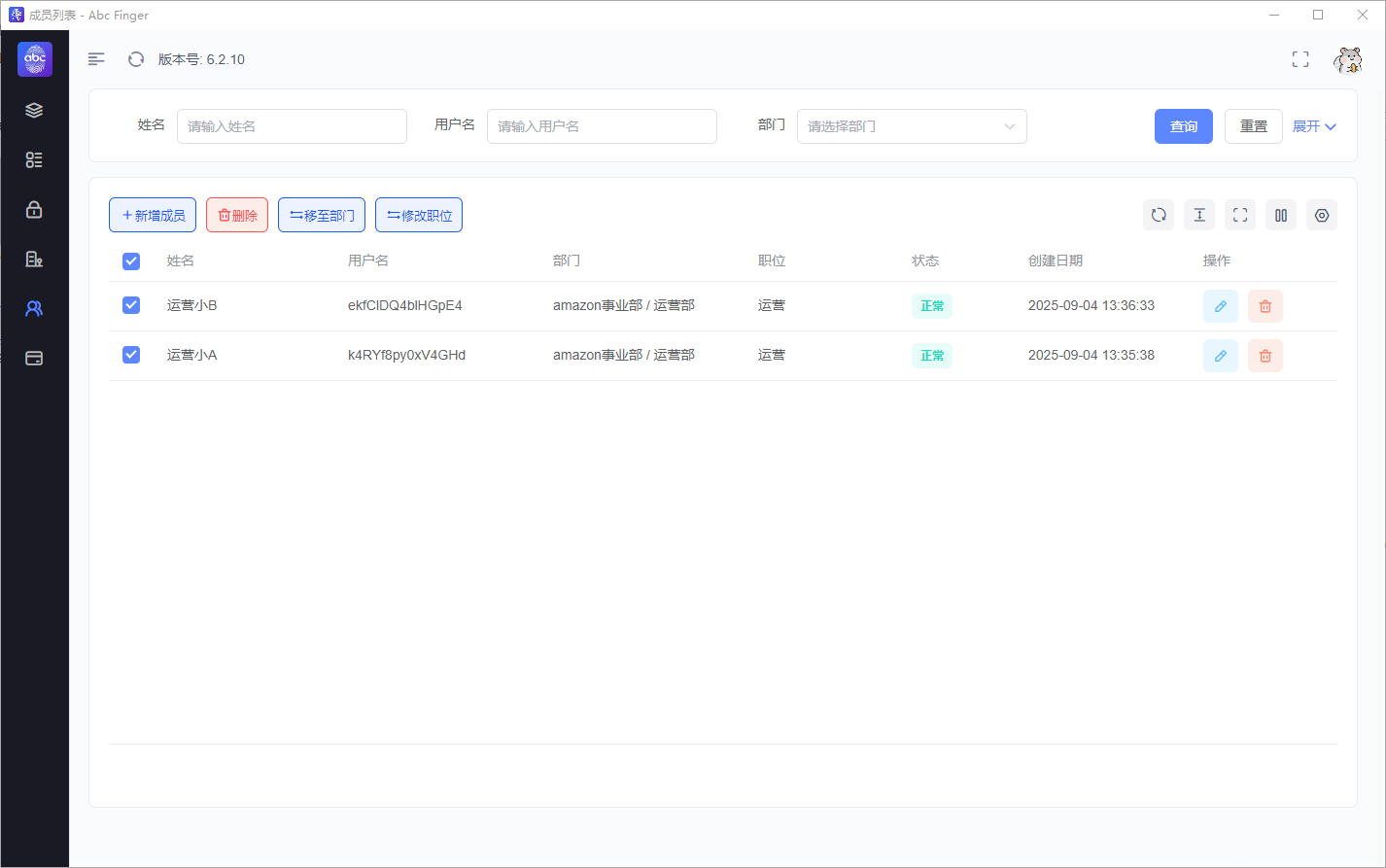Open the 部门 department dropdown
The width and height of the screenshot is (1386, 868).
(x=912, y=126)
